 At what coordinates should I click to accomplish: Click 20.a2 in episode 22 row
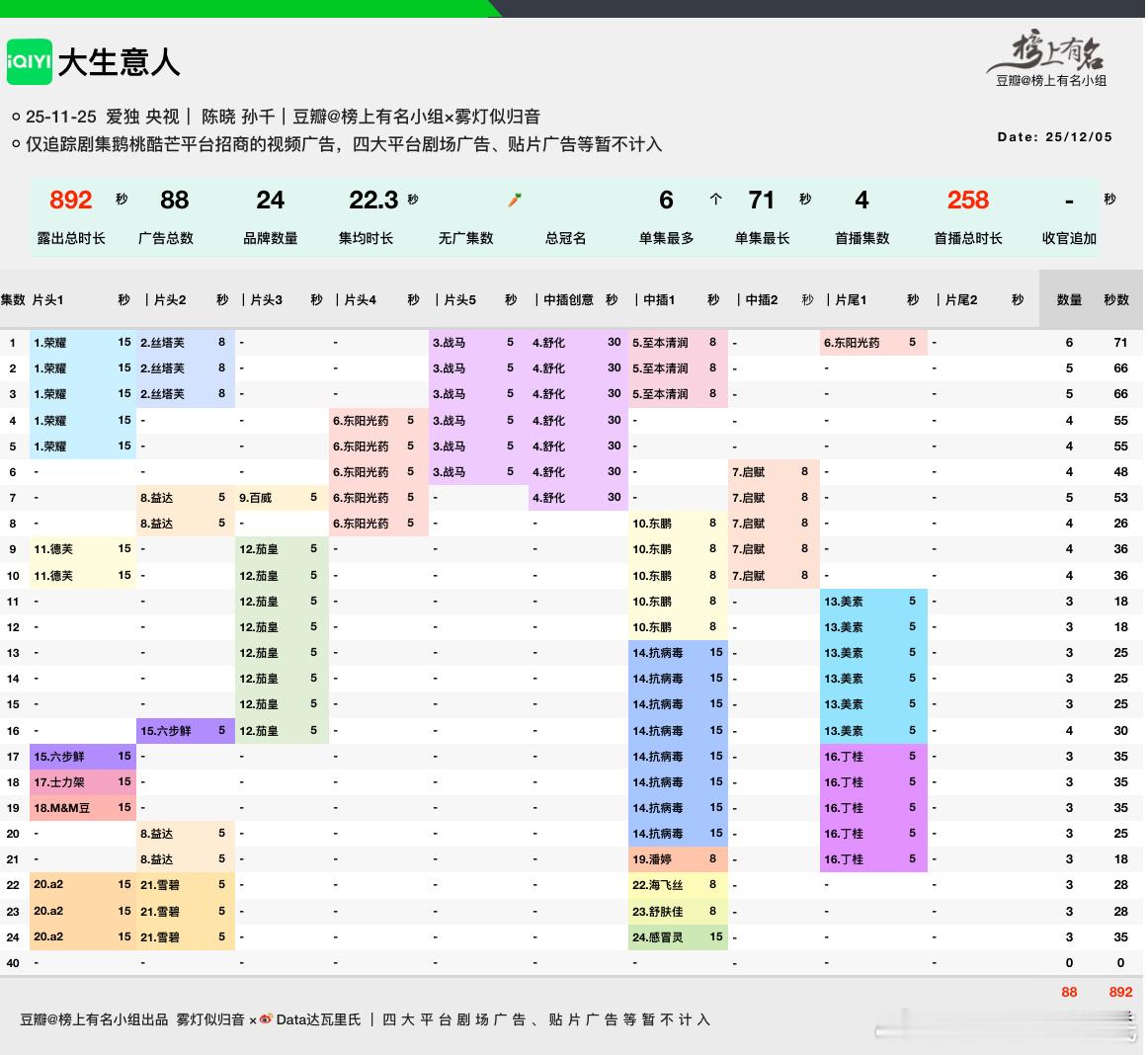pyautogui.click(x=48, y=884)
